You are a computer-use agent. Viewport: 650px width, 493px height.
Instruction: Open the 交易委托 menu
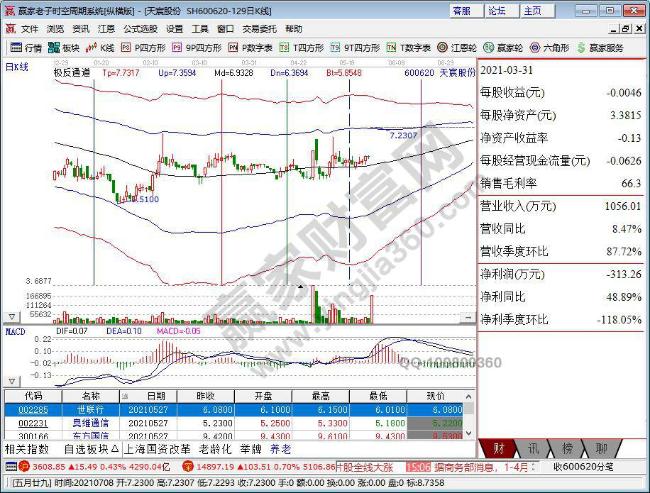(x=259, y=29)
